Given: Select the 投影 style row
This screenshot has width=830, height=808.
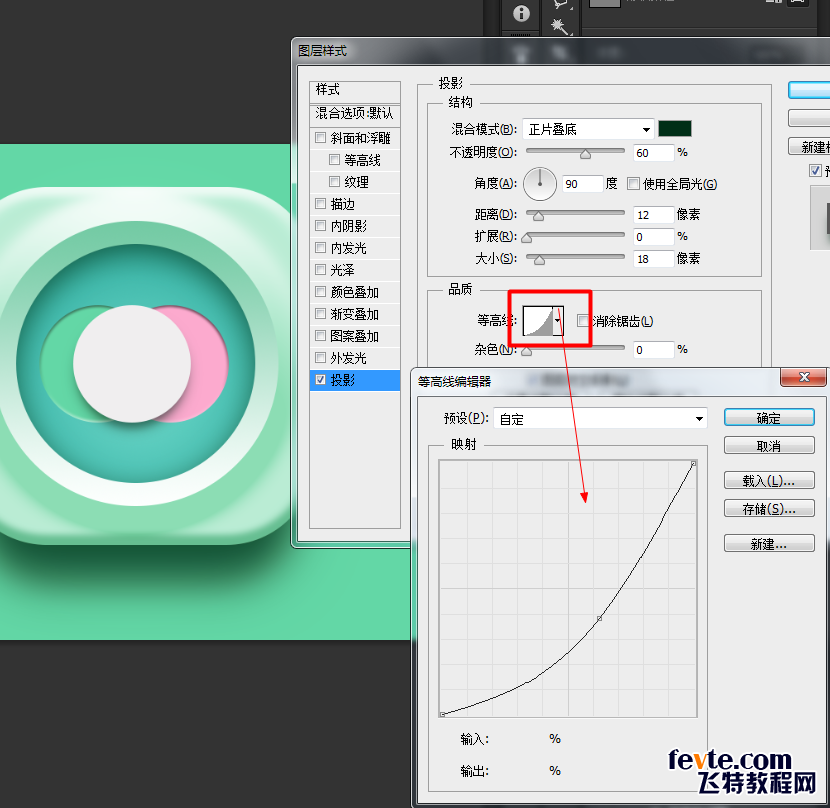Looking at the screenshot, I should coord(355,380).
